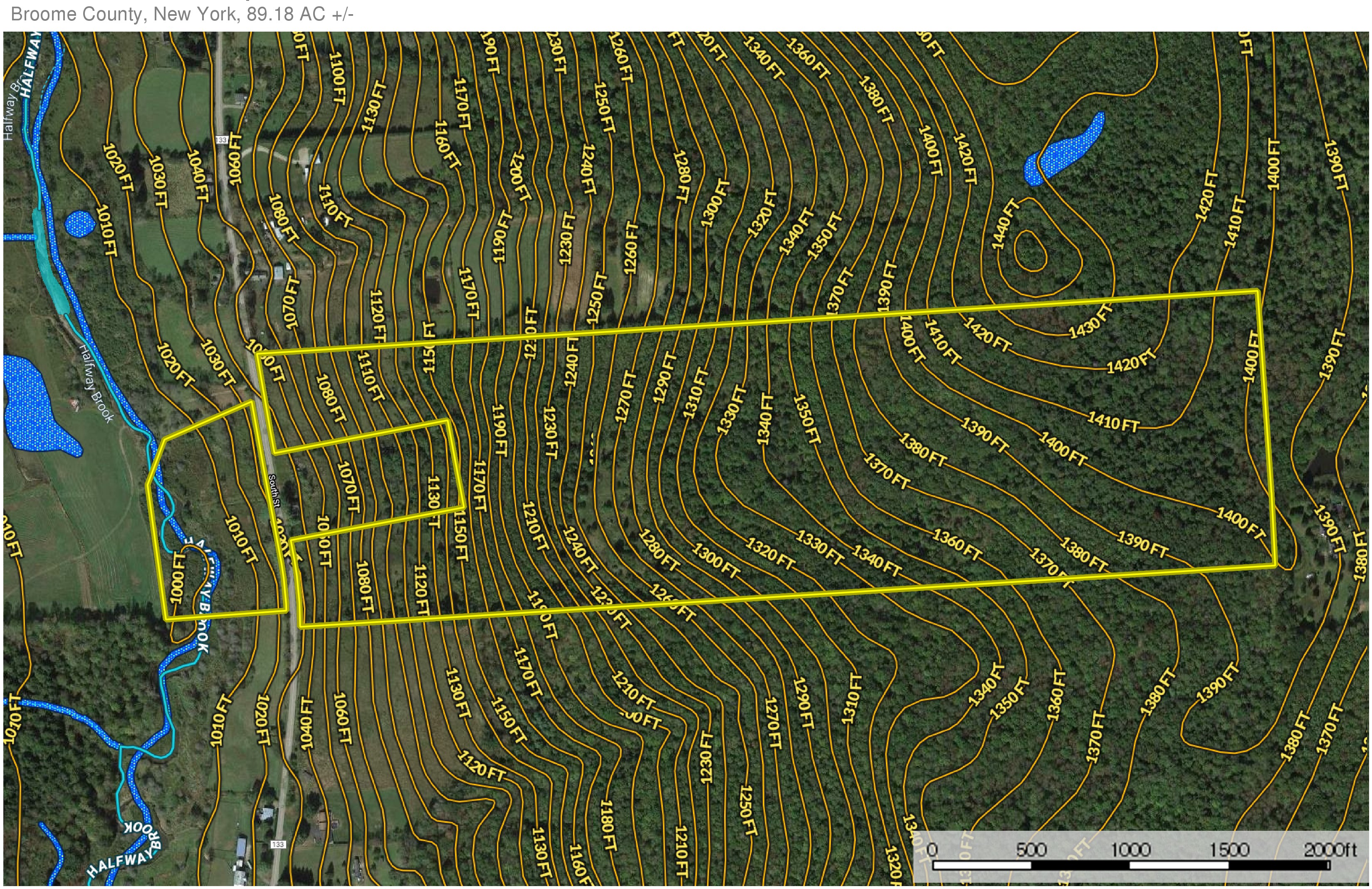Click the lower Route 133 shield marker
Image resolution: width=1372 pixels, height=889 pixels.
(278, 844)
